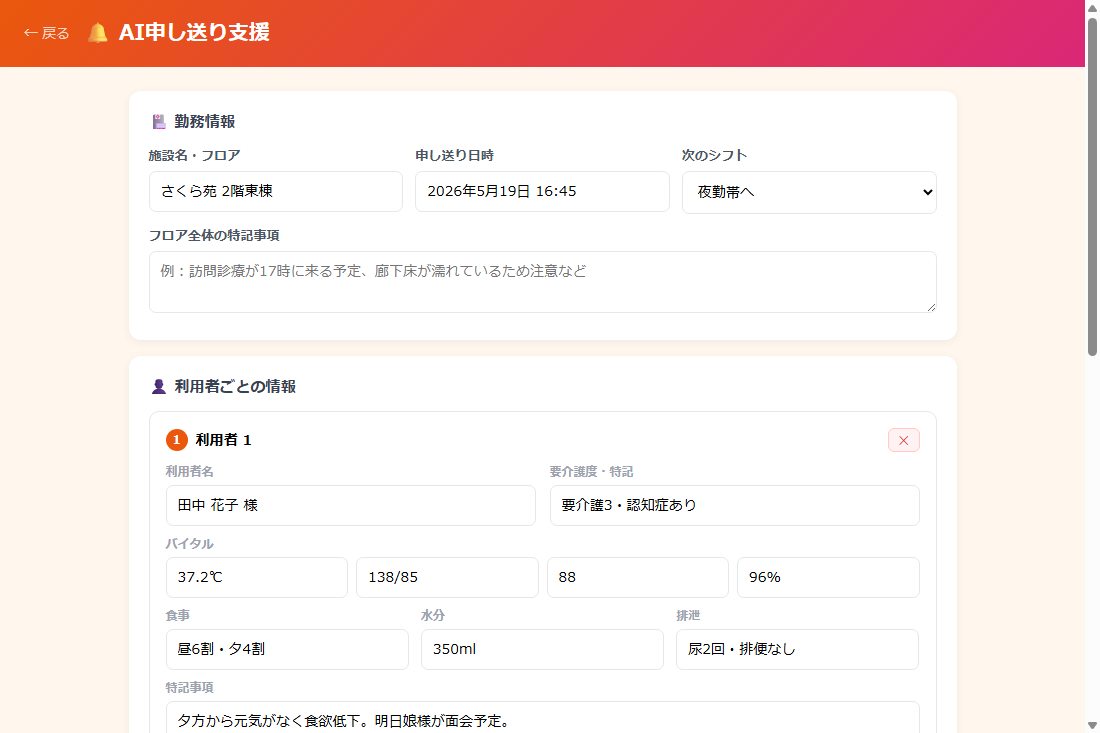This screenshot has height=733, width=1100.
Task: Click the ← 戻る back link
Action: 46,33
